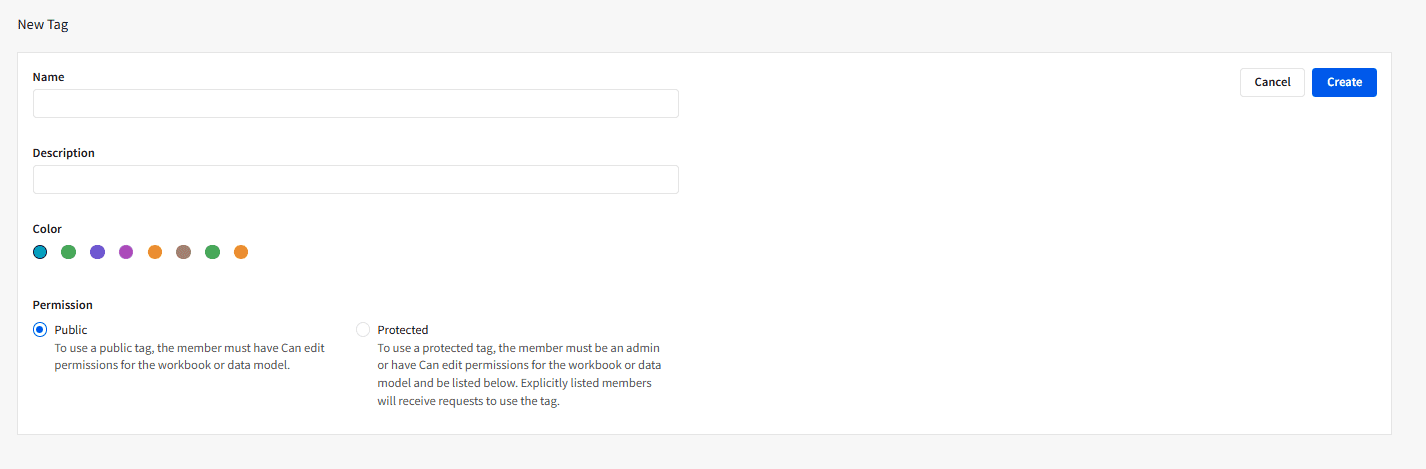The image size is (1426, 469).
Task: Focus the Name input field
Action: tap(356, 103)
